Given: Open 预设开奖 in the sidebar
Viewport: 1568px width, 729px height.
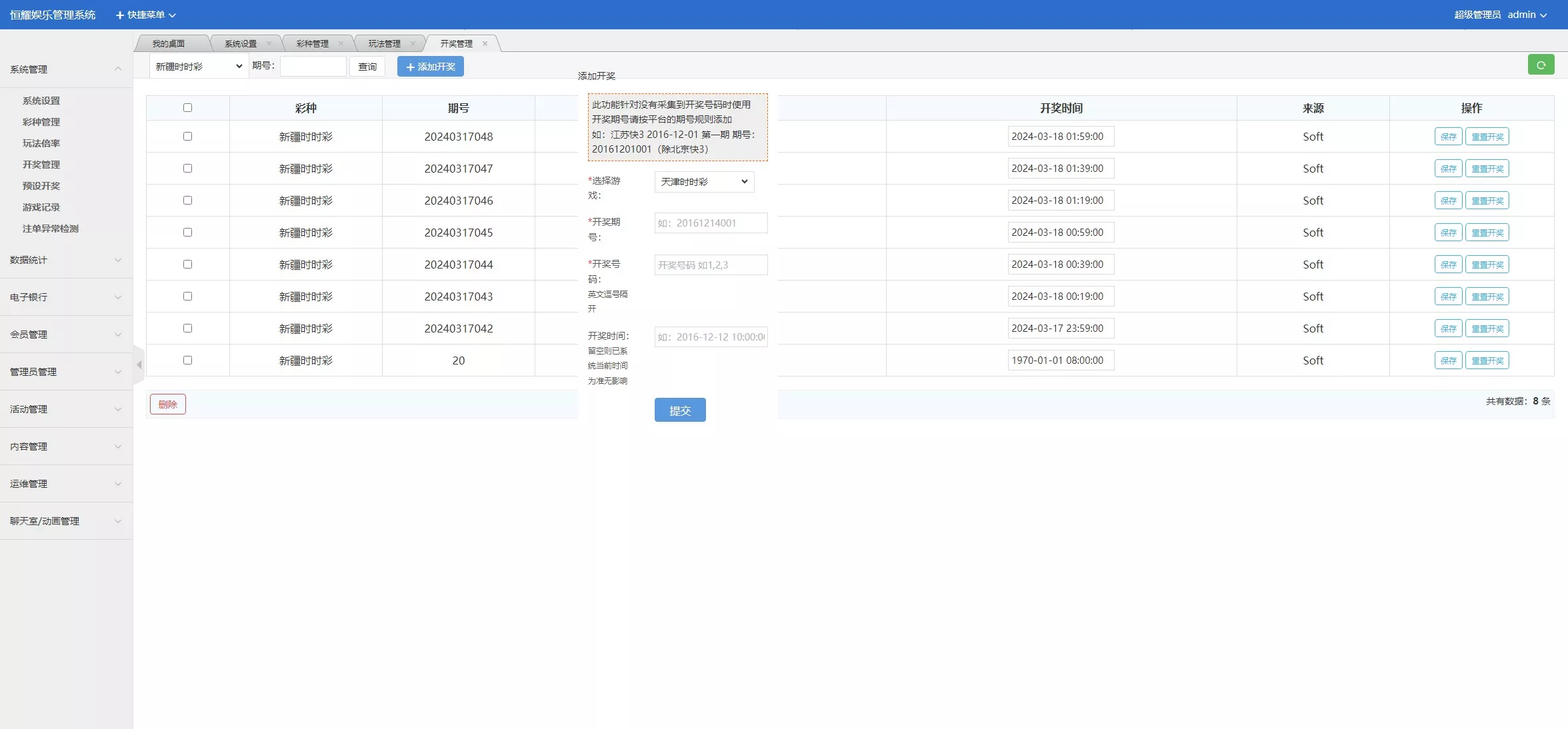Looking at the screenshot, I should [41, 185].
